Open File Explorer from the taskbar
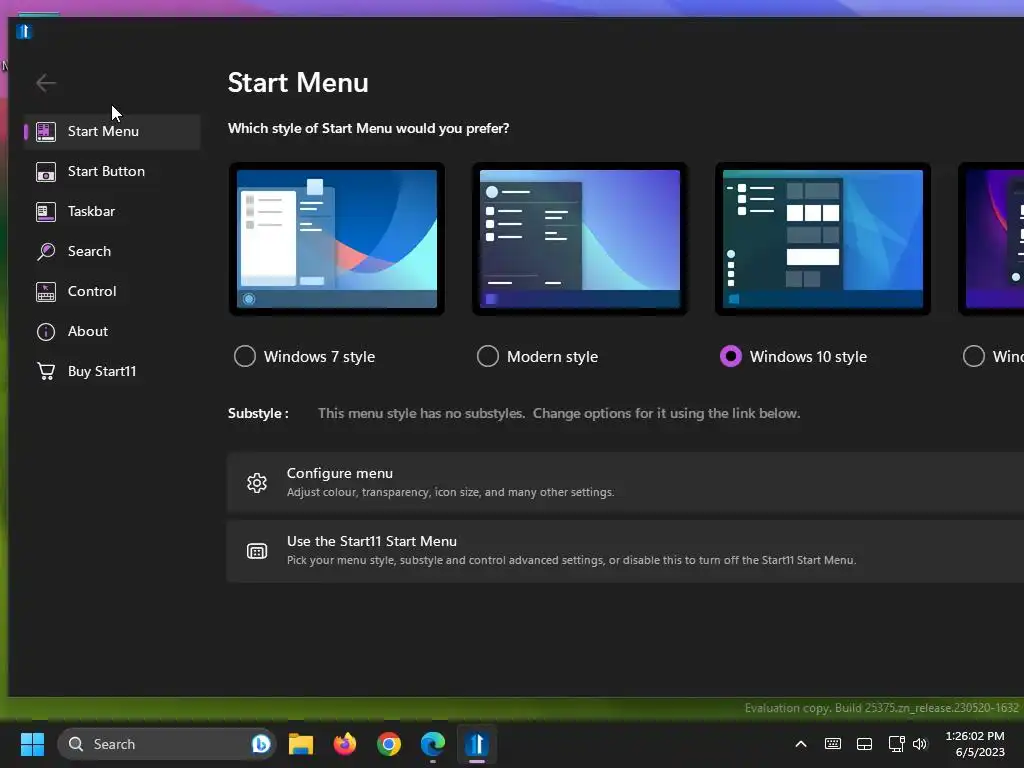 click(301, 744)
